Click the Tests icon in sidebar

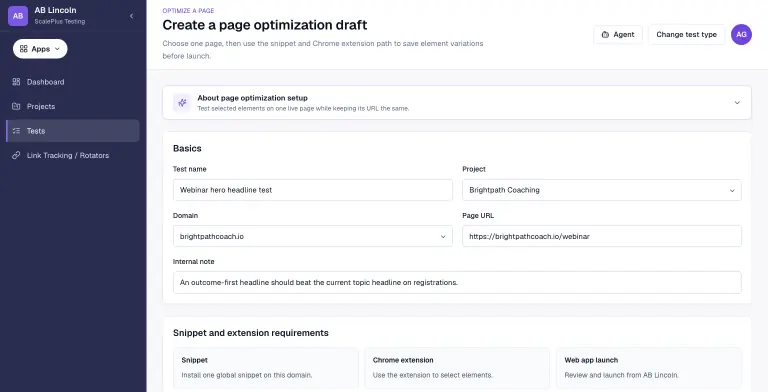[16, 131]
